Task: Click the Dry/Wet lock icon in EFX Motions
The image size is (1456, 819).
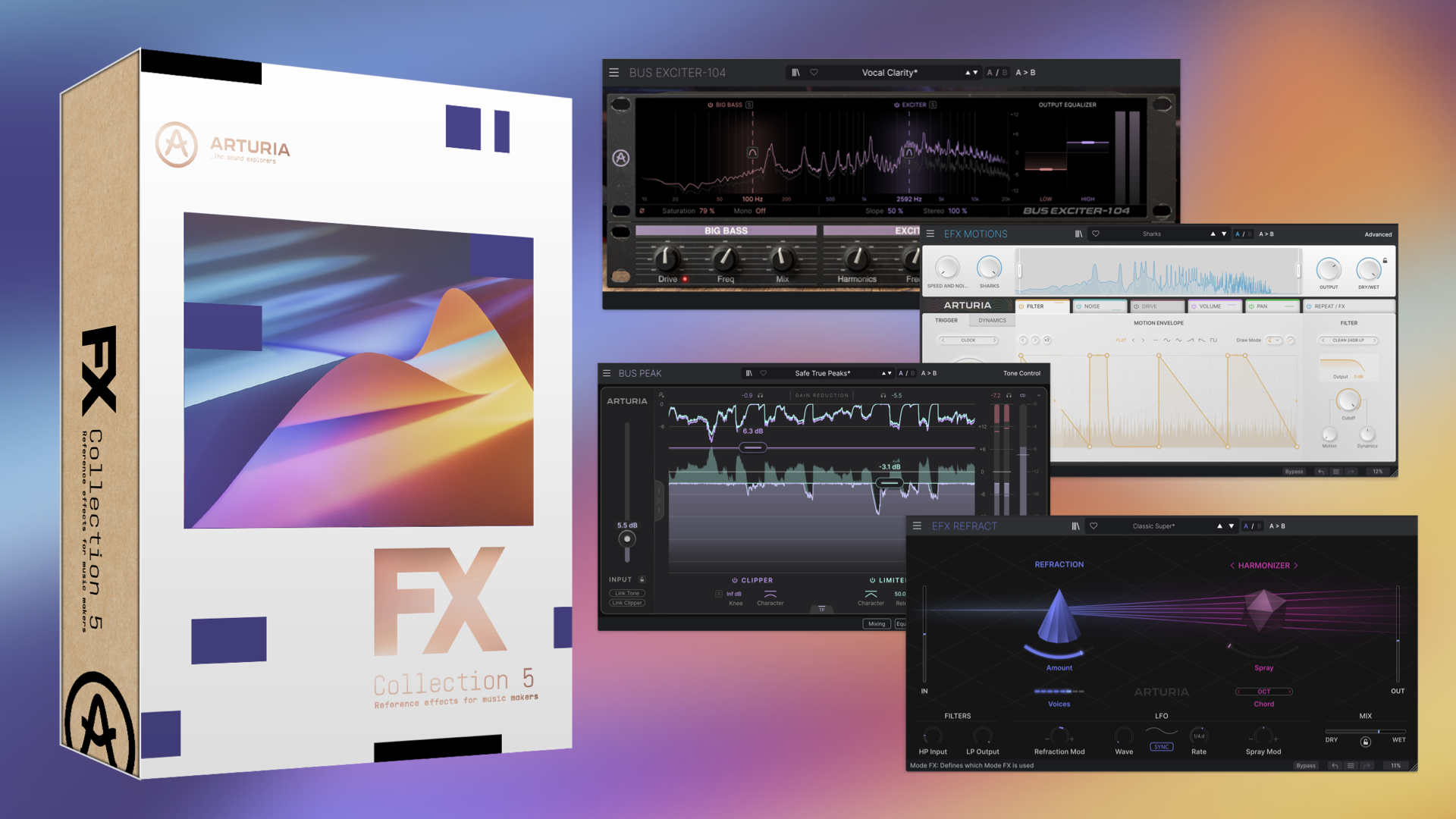Action: 1385,261
